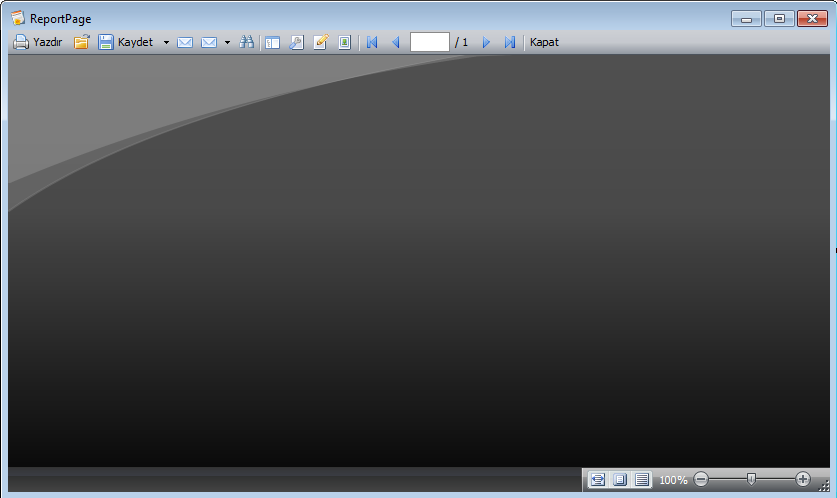Image resolution: width=837 pixels, height=498 pixels.
Task: Click the window resize grip
Action: point(824,485)
